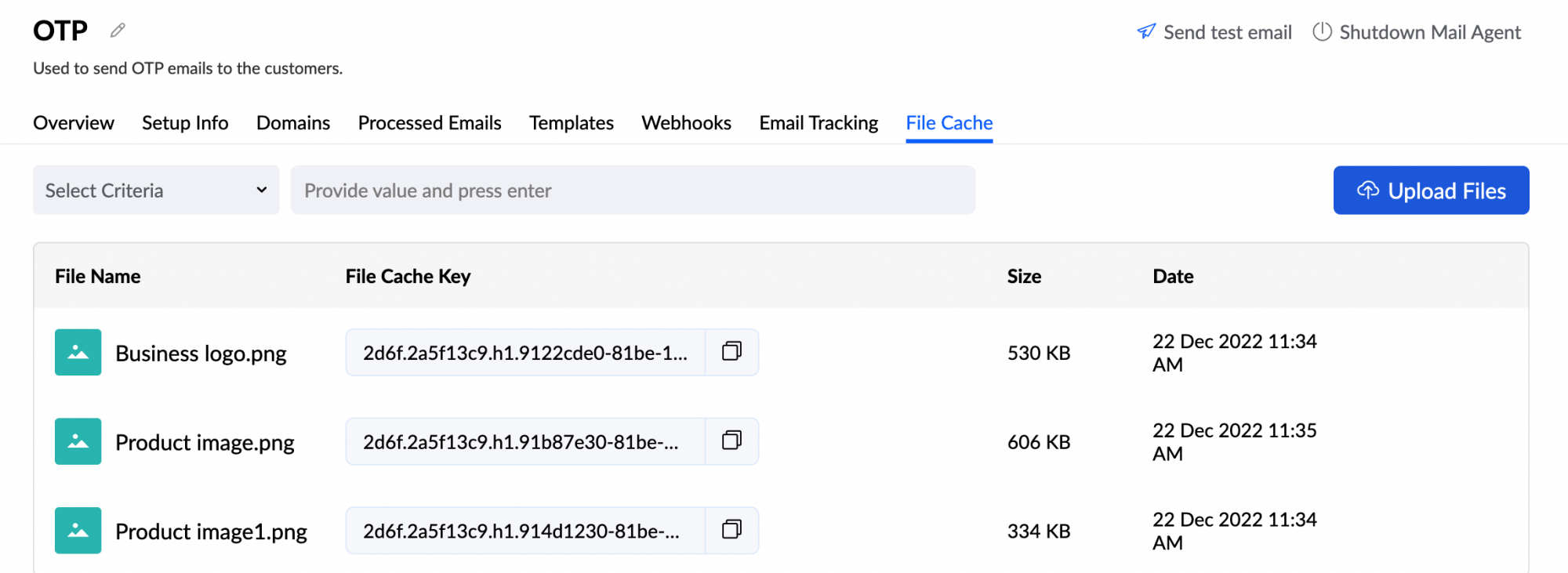Open the Processed Emails tab
The height and width of the screenshot is (573, 1568).
click(430, 123)
